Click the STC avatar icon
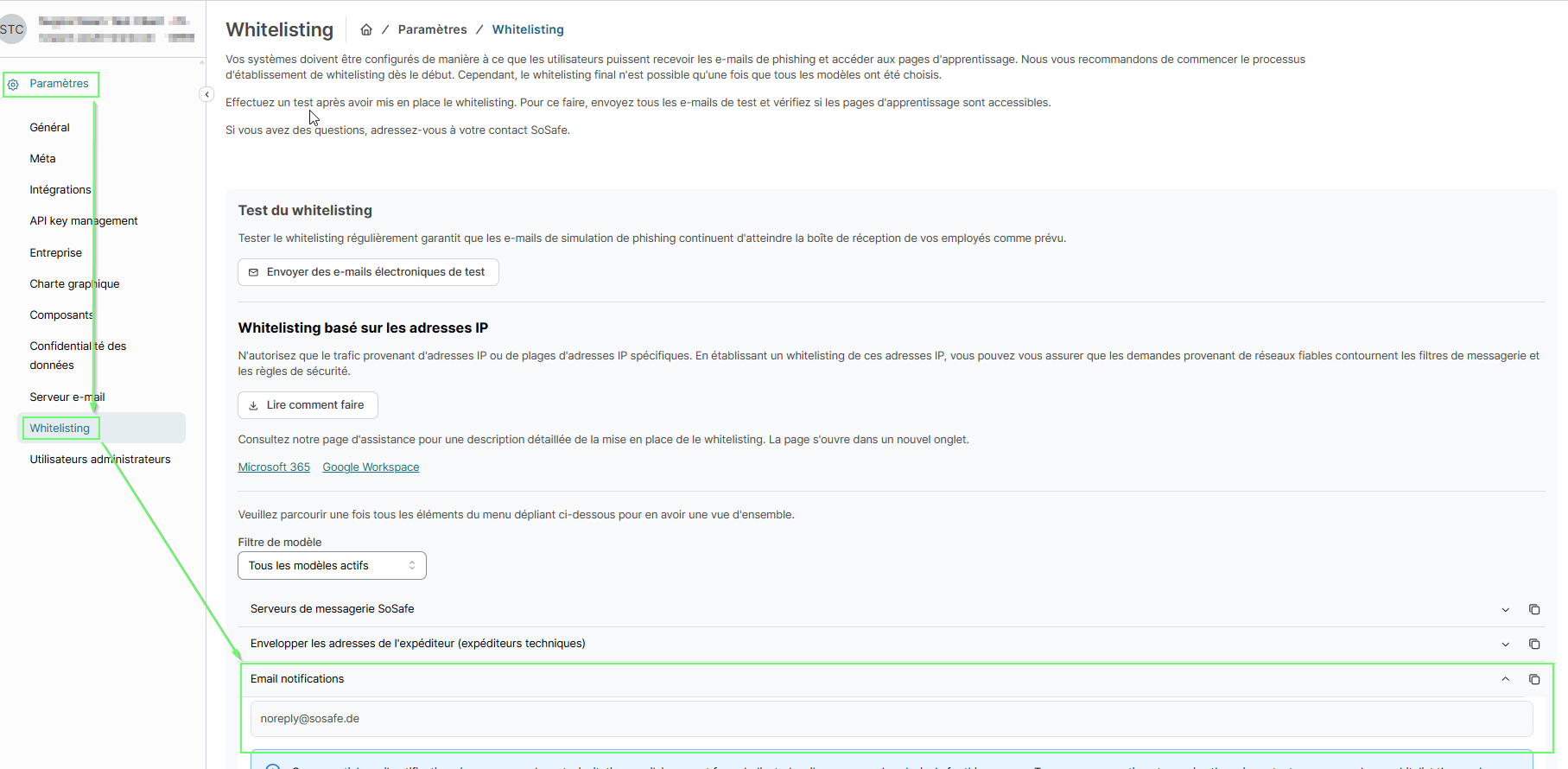1568x769 pixels. click(12, 29)
